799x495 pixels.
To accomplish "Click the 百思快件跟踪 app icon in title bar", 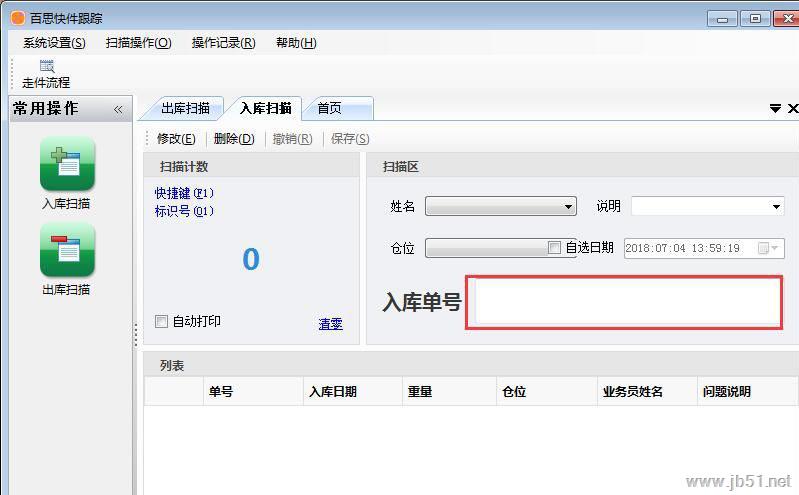I will [18, 18].
